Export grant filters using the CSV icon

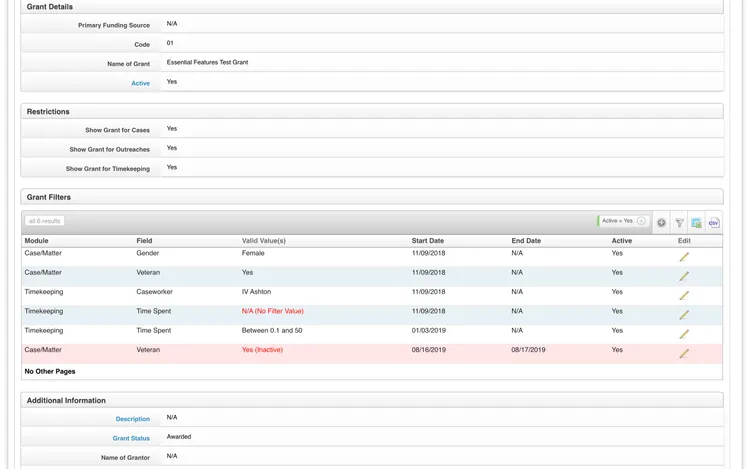point(713,222)
